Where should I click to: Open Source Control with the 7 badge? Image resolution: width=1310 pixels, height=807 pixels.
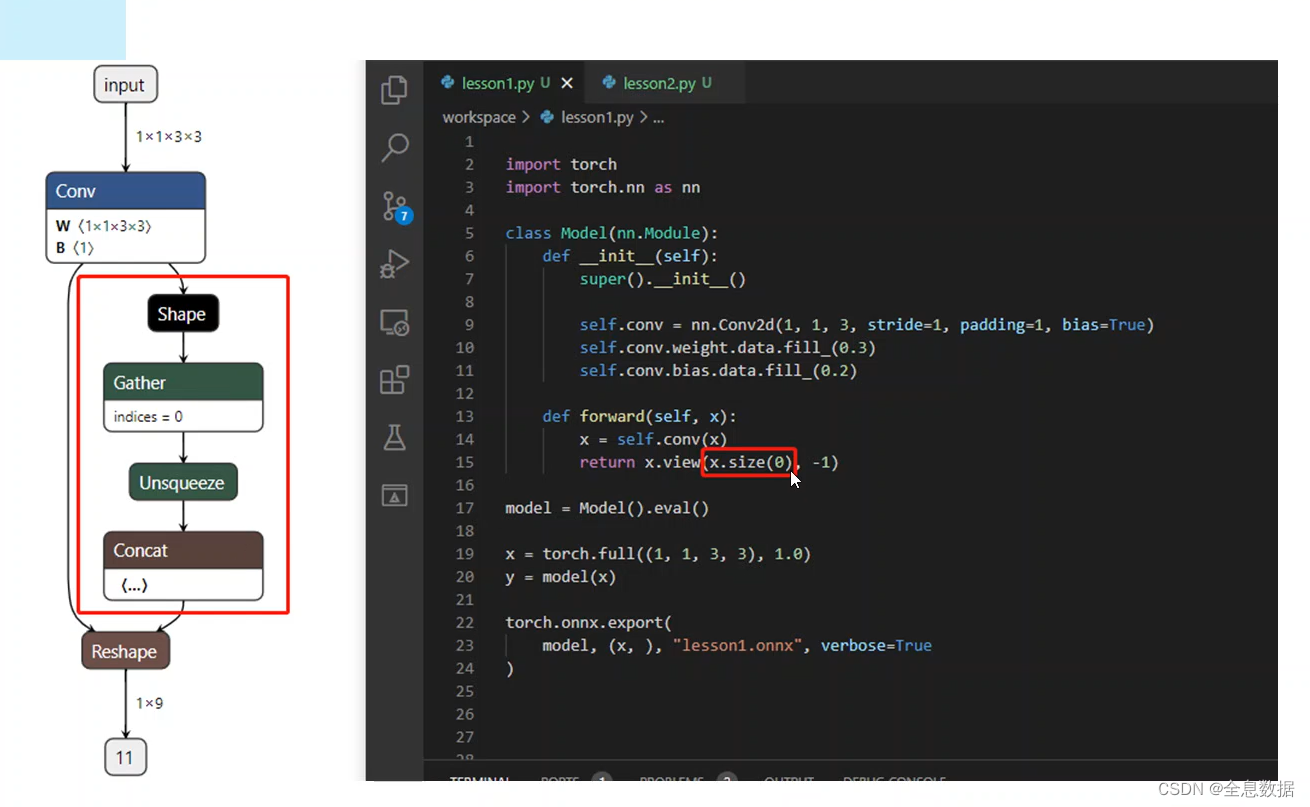pos(396,207)
